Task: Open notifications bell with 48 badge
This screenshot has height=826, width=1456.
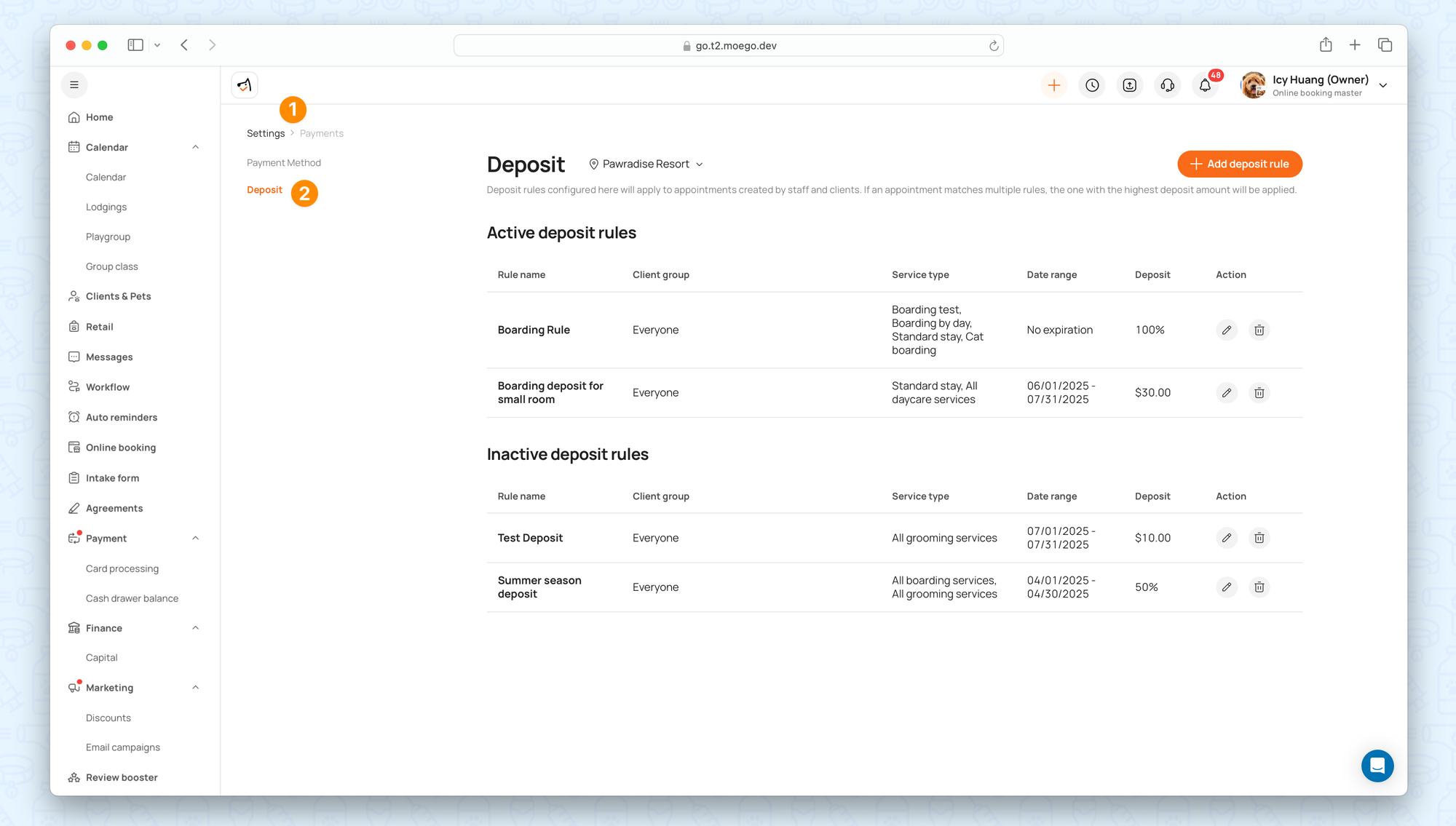Action: click(x=1206, y=85)
